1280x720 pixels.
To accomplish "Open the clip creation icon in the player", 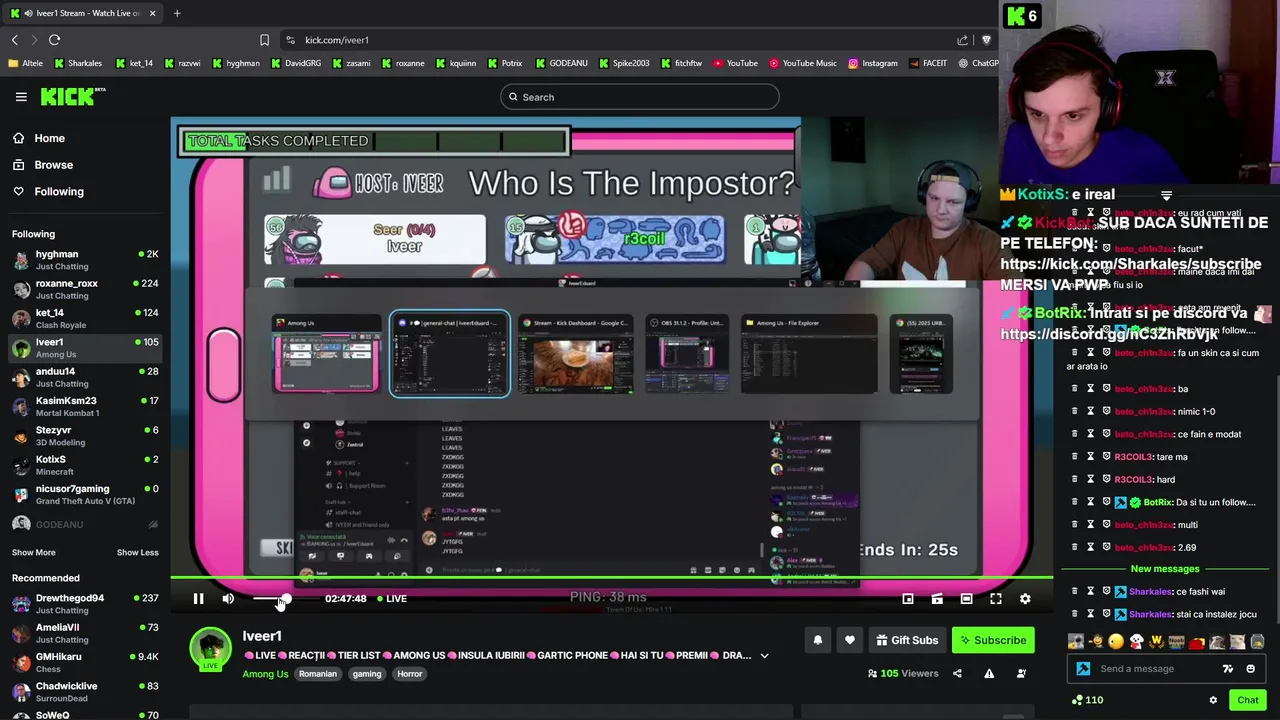I will (x=937, y=598).
